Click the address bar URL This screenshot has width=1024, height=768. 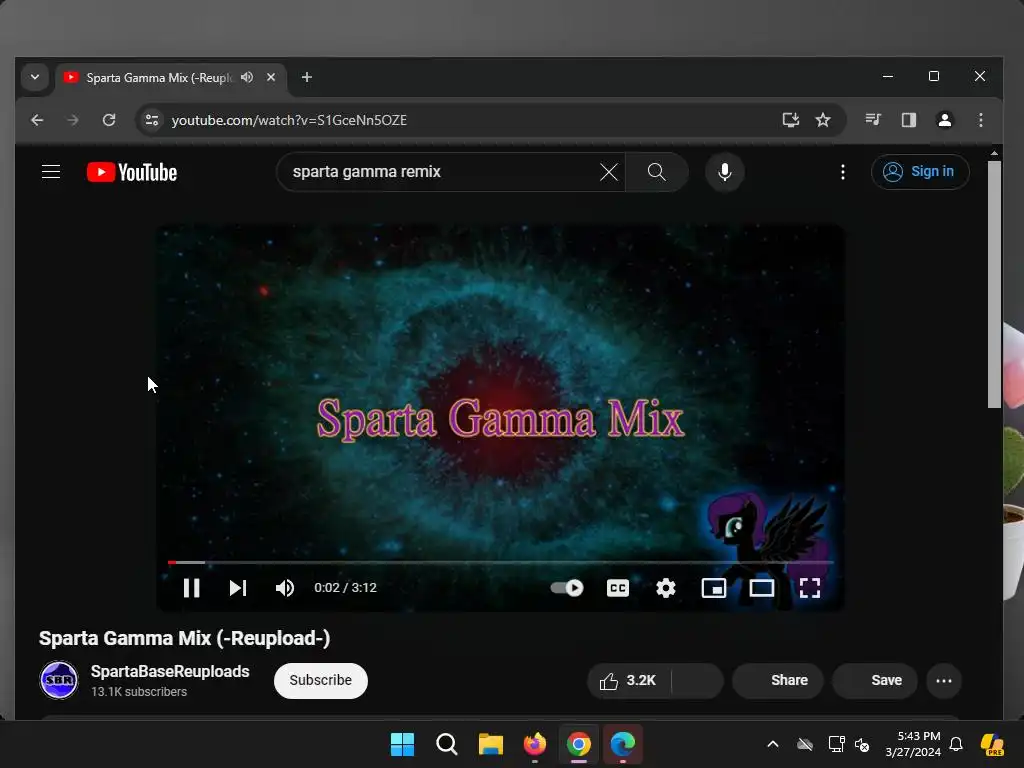click(289, 120)
